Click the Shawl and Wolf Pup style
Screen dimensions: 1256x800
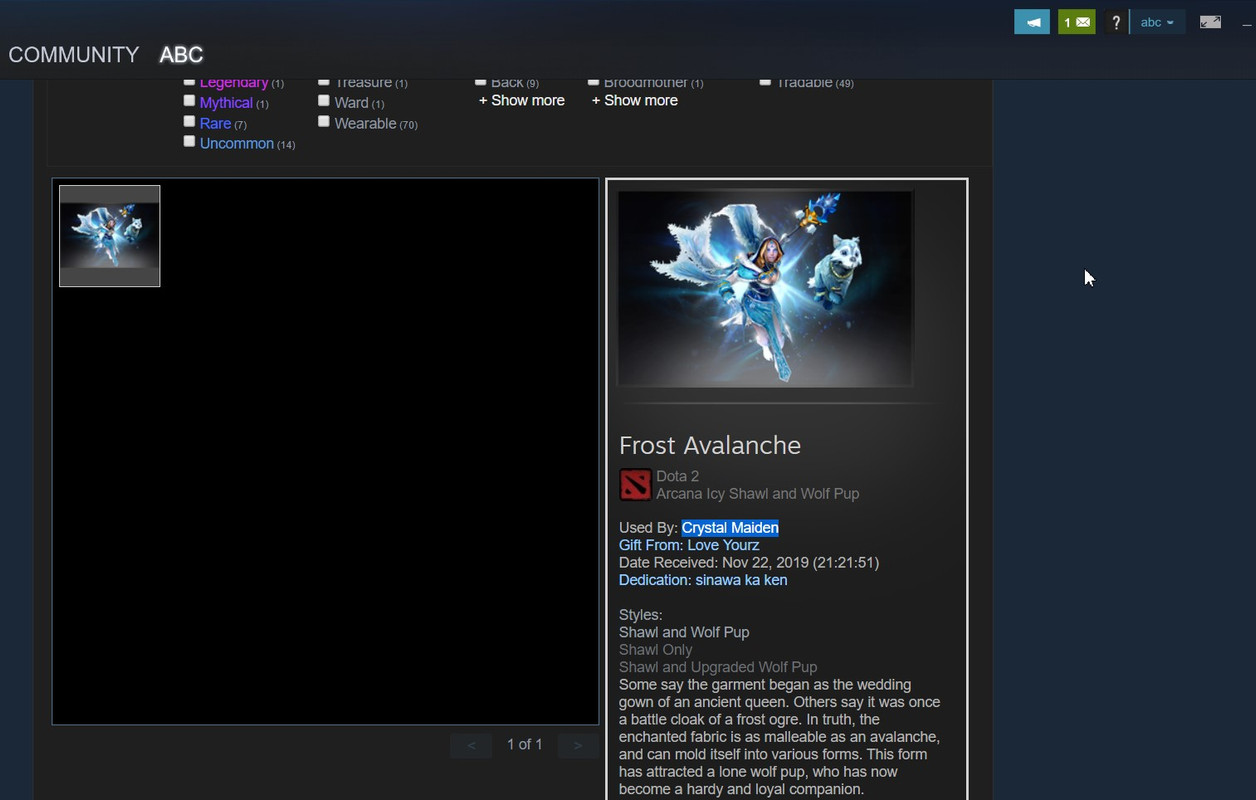[x=684, y=632]
